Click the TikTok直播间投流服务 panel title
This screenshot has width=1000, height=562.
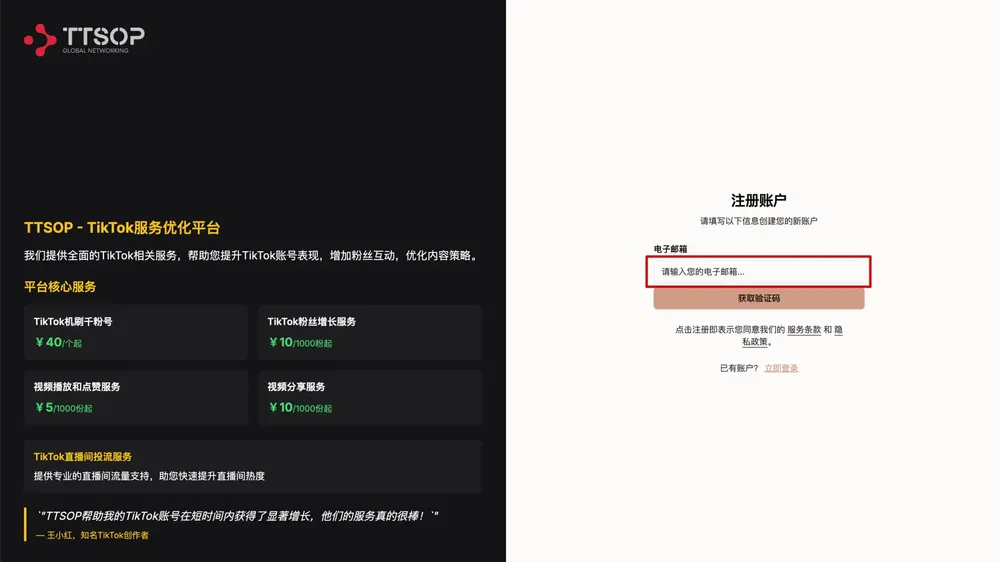[x=83, y=456]
